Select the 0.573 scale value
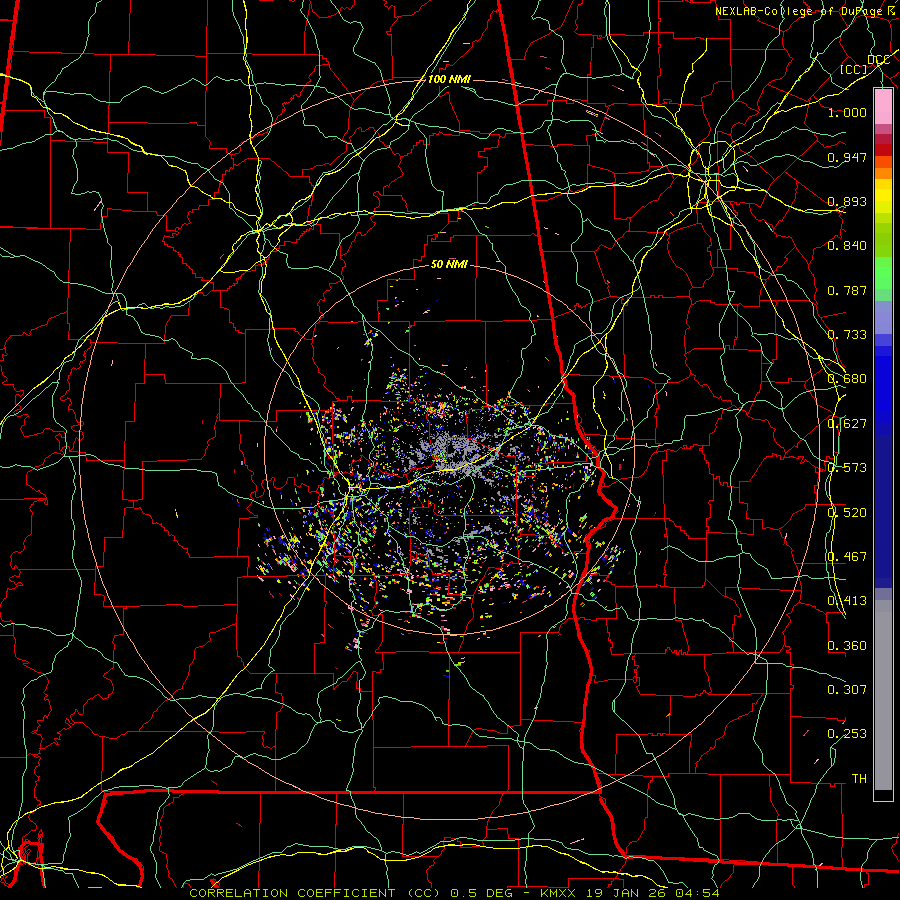Screen dimensions: 900x900 [x=847, y=468]
